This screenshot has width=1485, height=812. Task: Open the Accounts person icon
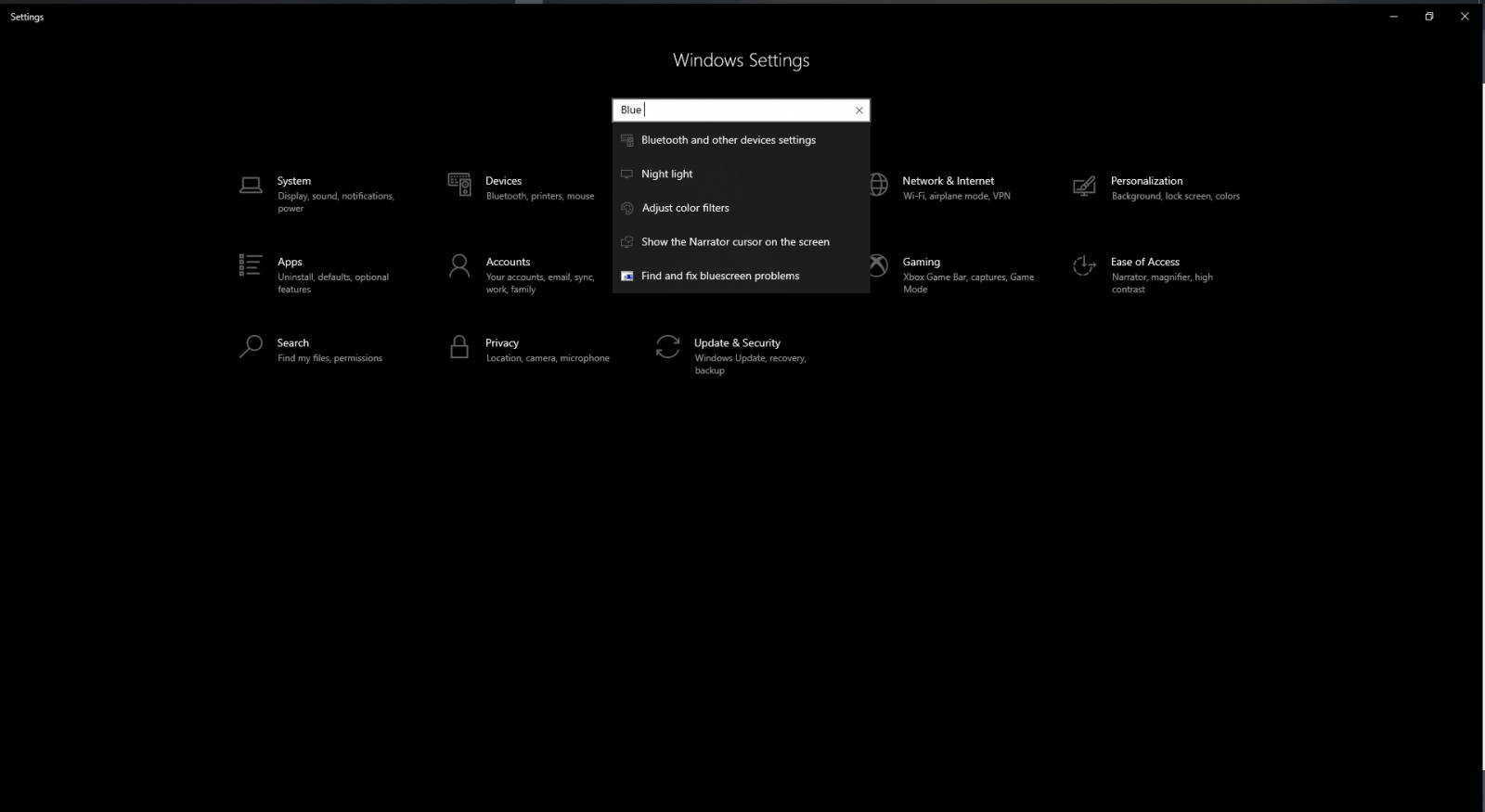tap(459, 266)
